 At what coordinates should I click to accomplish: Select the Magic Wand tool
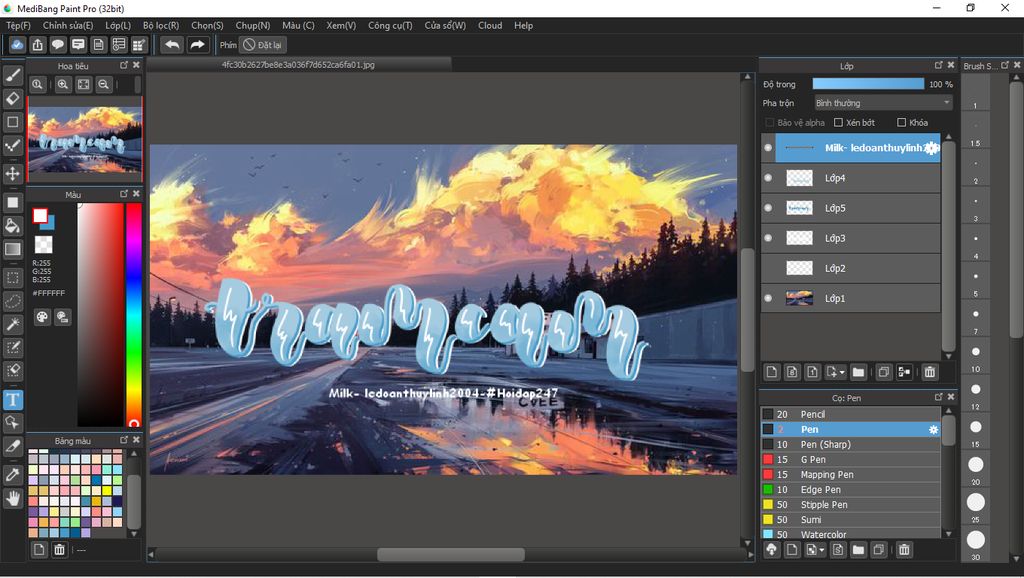pos(12,324)
